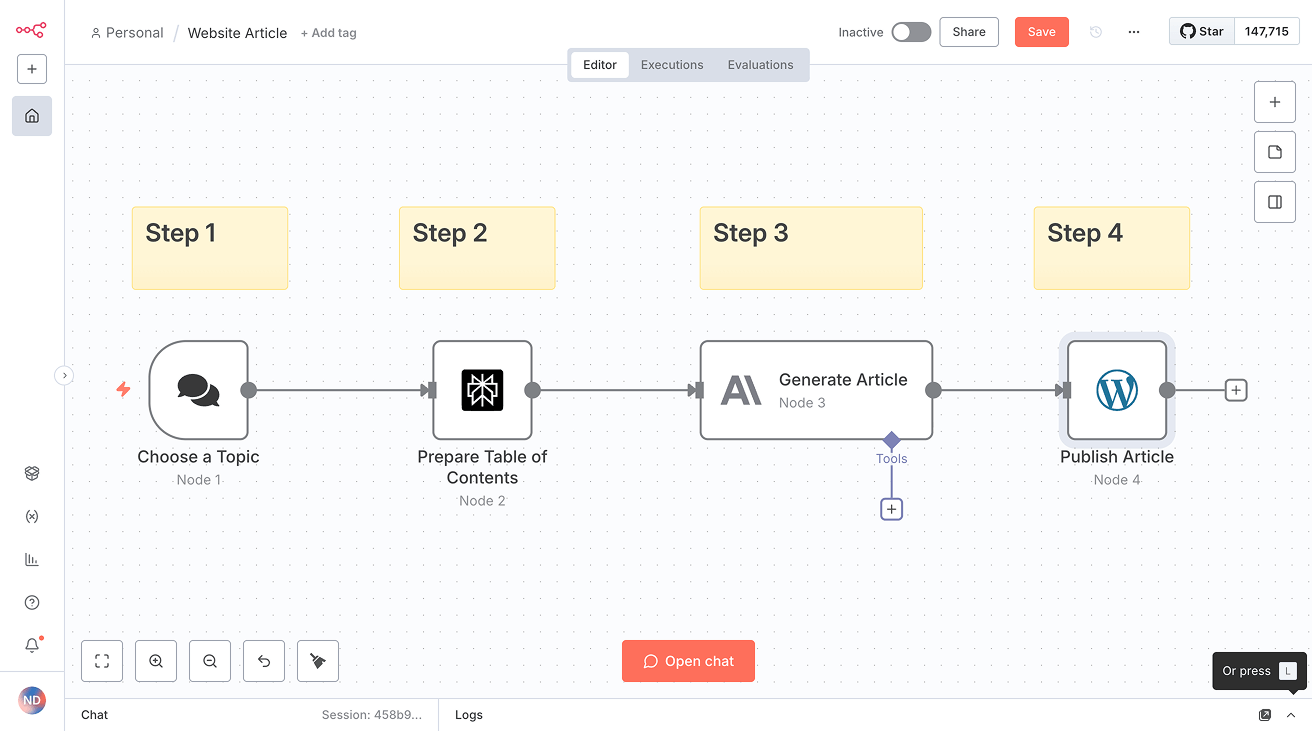Add a tool below Generate Article with the plus
This screenshot has height=731, width=1312.
[891, 509]
